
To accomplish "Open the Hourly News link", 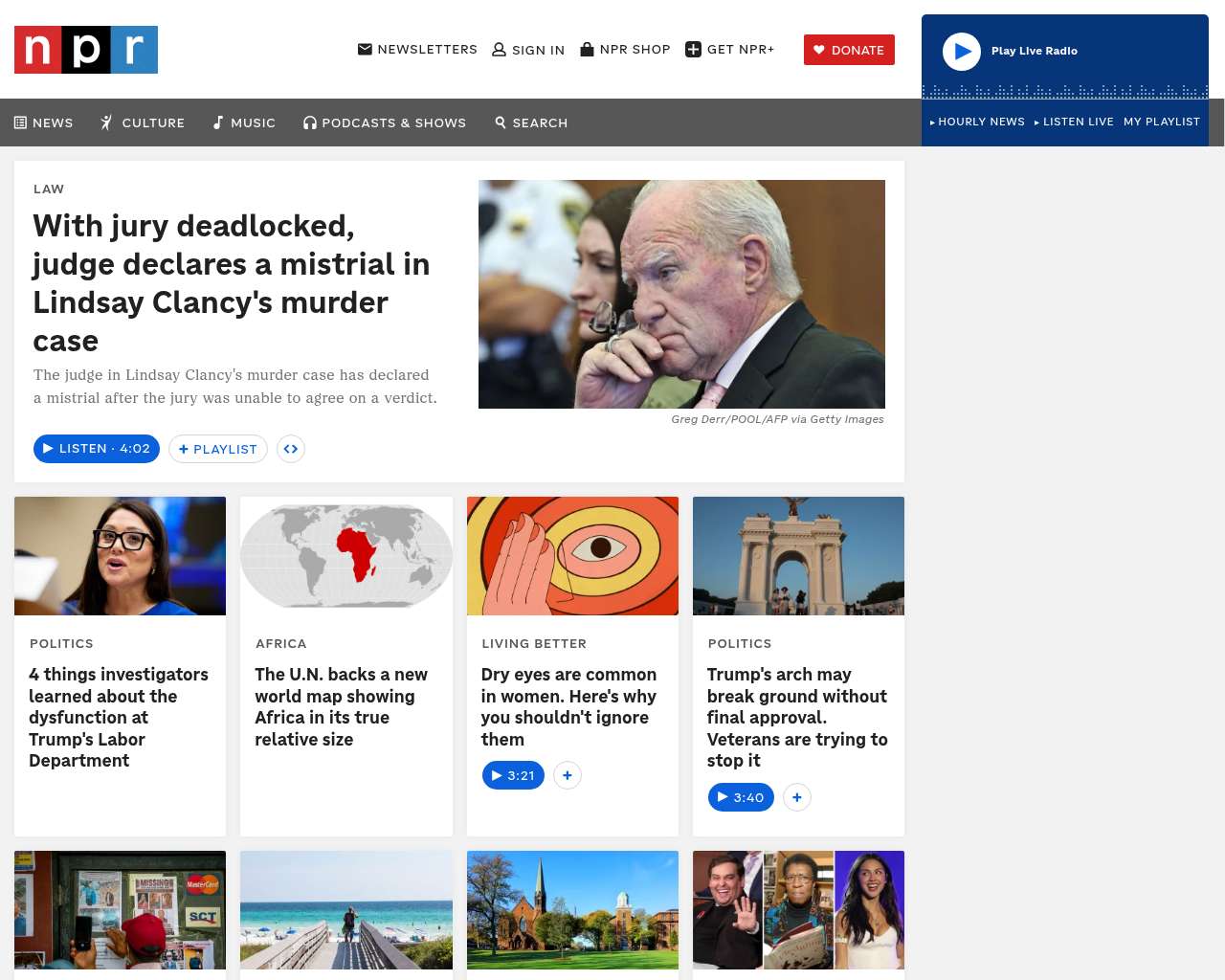I will point(977,122).
